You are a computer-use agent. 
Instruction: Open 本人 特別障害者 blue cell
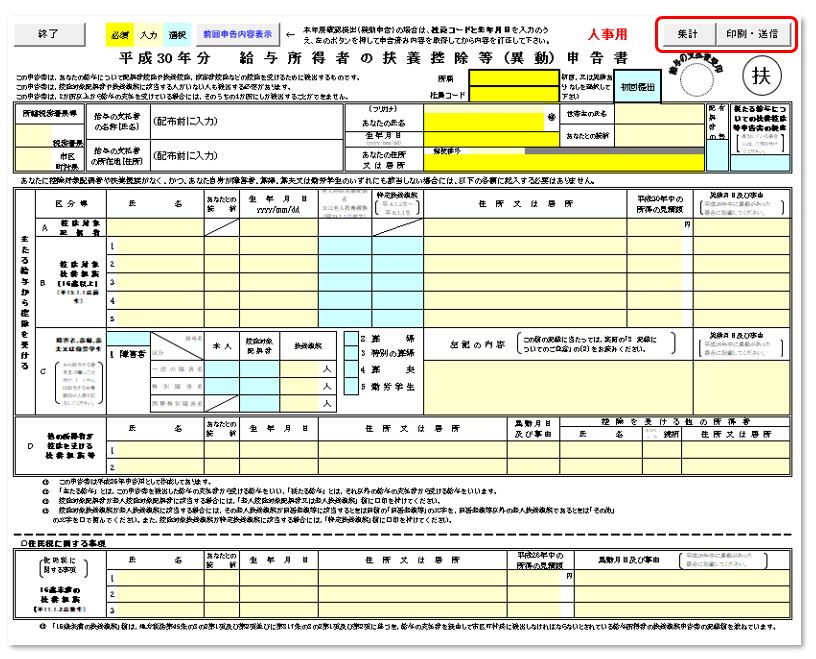[221, 387]
